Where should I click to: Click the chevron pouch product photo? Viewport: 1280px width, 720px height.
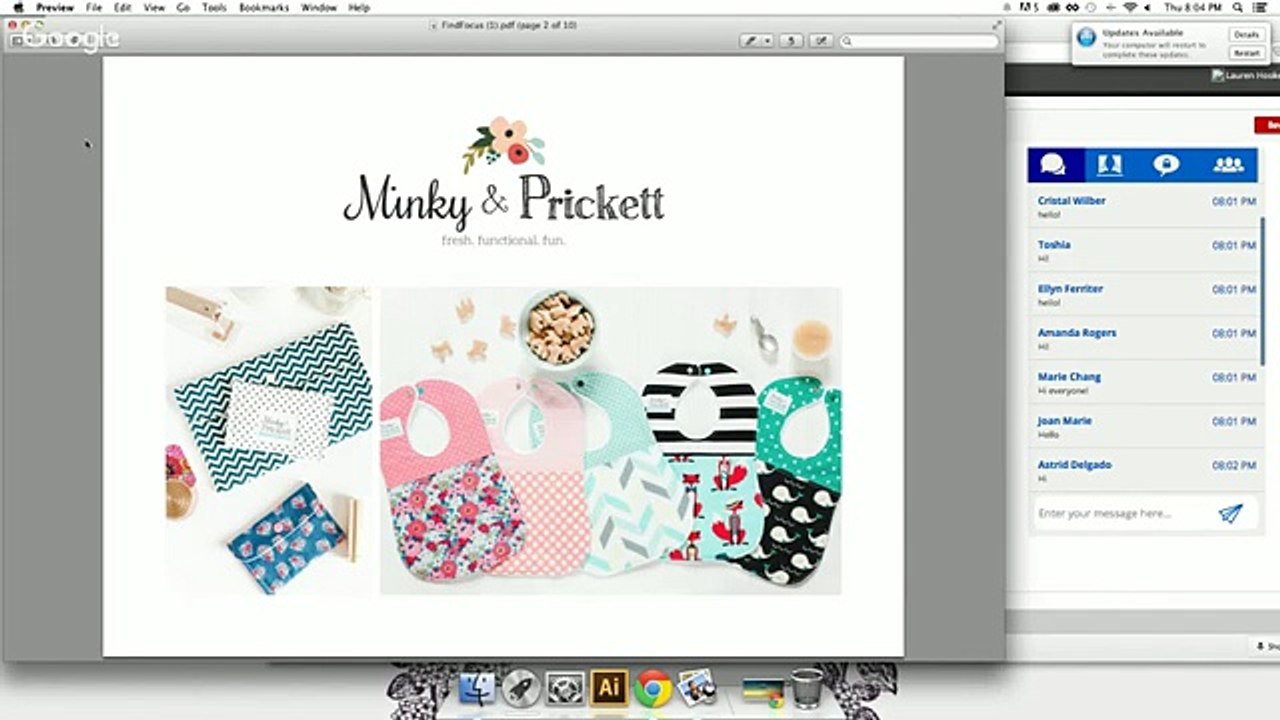tap(268, 441)
